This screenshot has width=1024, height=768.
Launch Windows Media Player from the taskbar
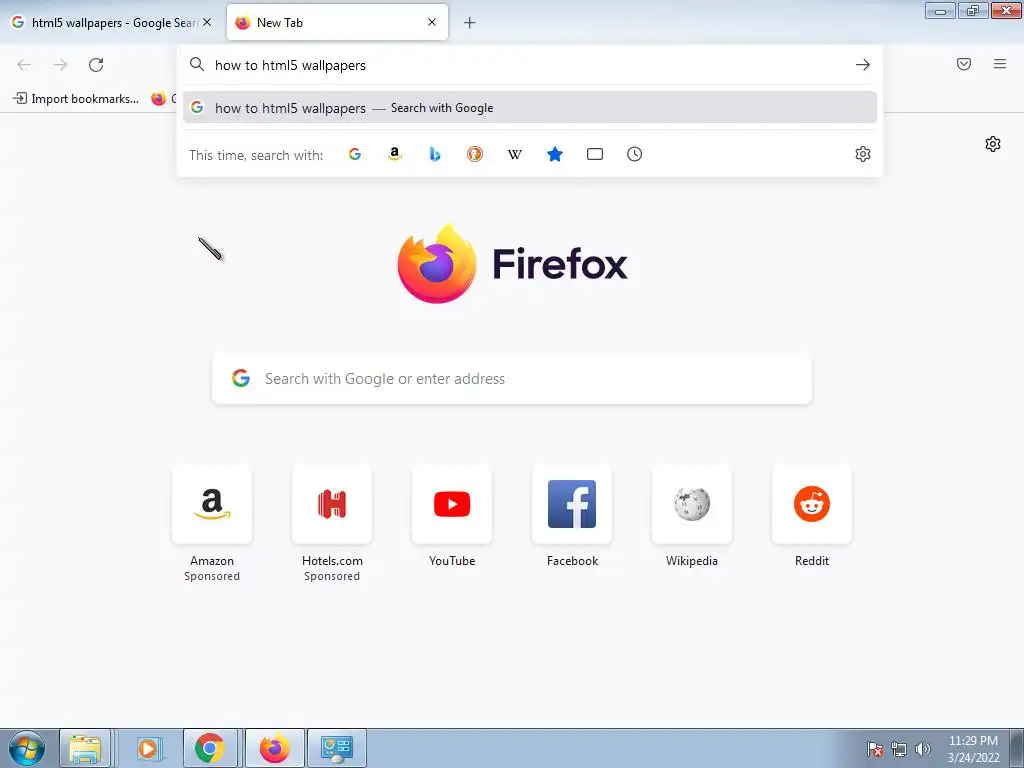click(148, 748)
